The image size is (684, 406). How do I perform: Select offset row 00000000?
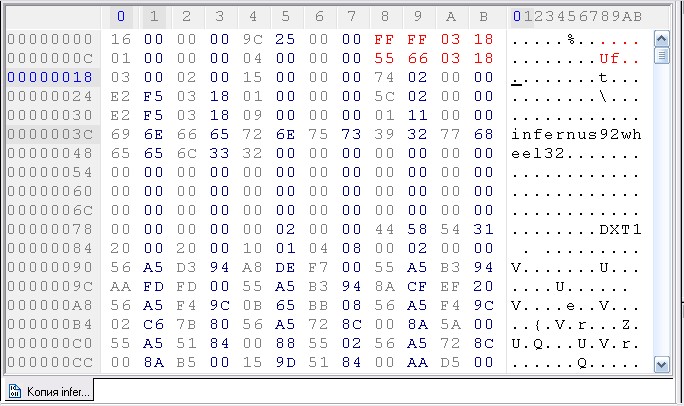[50, 39]
